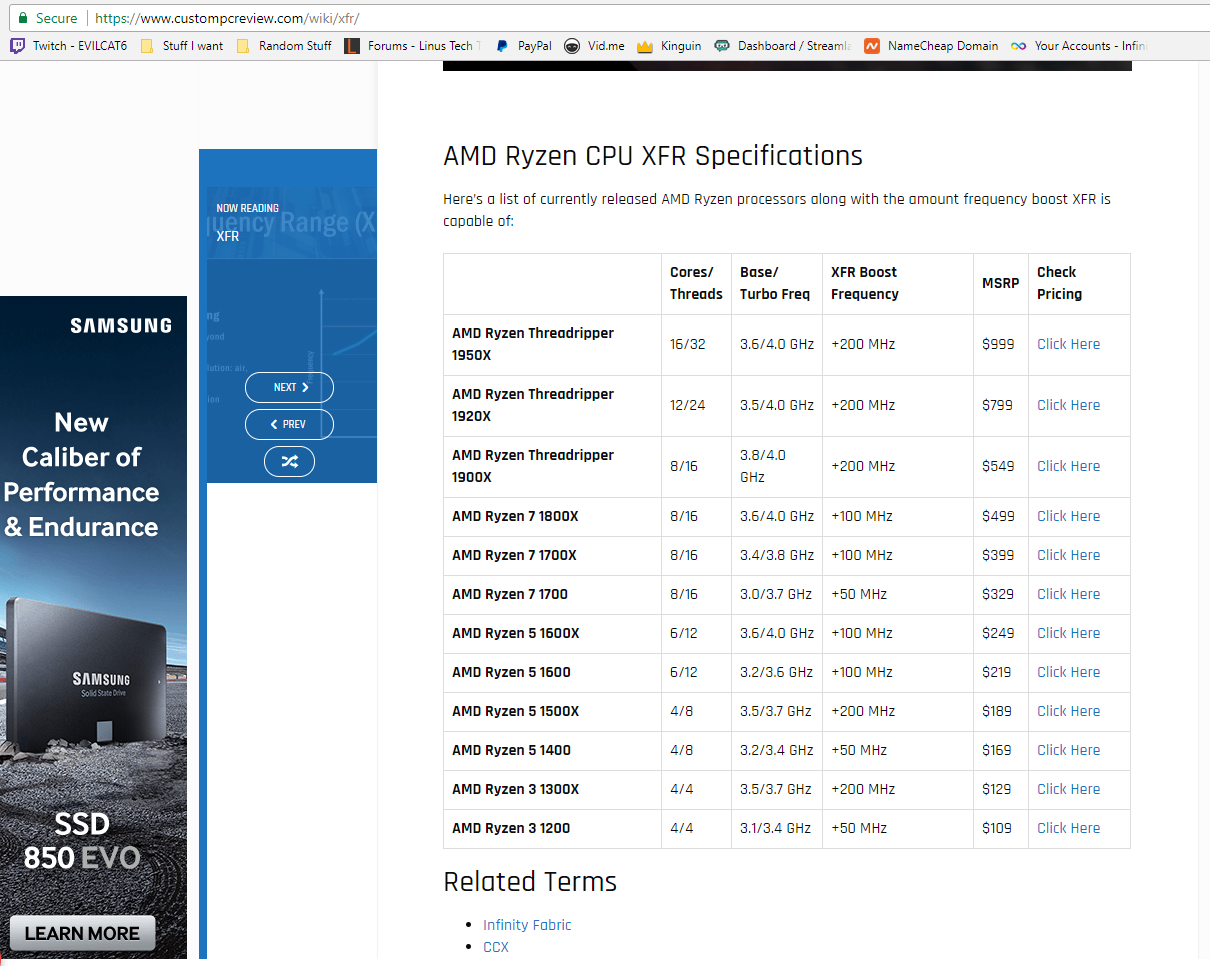Image resolution: width=1210 pixels, height=966 pixels.
Task: Open the Stuff I want bookmark folder
Action: click(182, 45)
